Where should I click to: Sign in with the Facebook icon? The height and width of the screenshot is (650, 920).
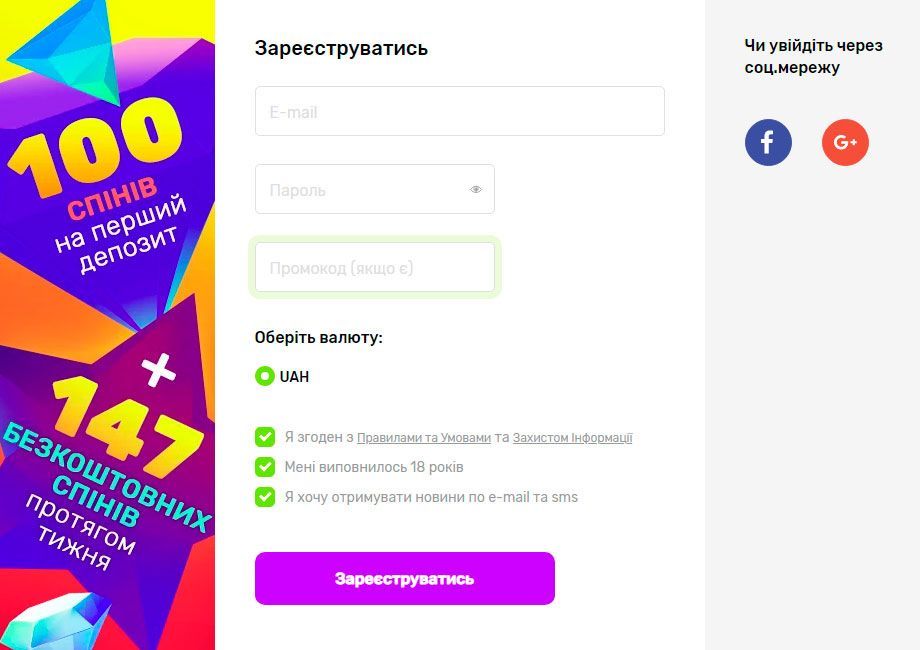tap(767, 142)
